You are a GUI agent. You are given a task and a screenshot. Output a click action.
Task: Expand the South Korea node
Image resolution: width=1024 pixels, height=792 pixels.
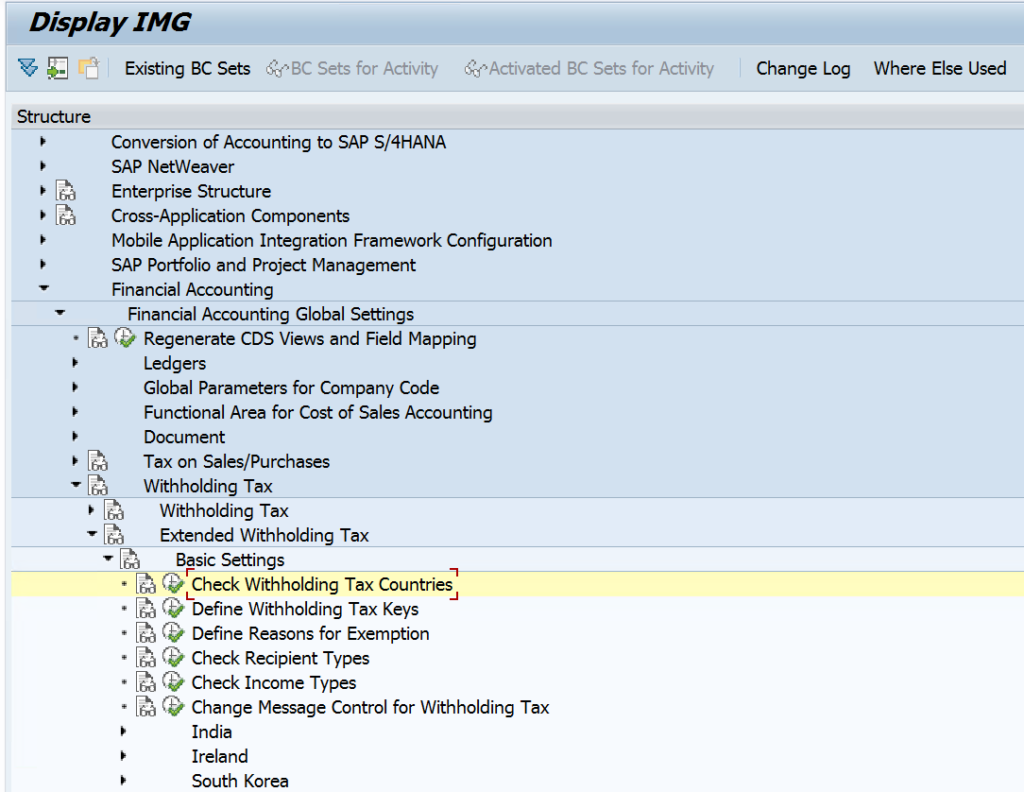coord(123,780)
